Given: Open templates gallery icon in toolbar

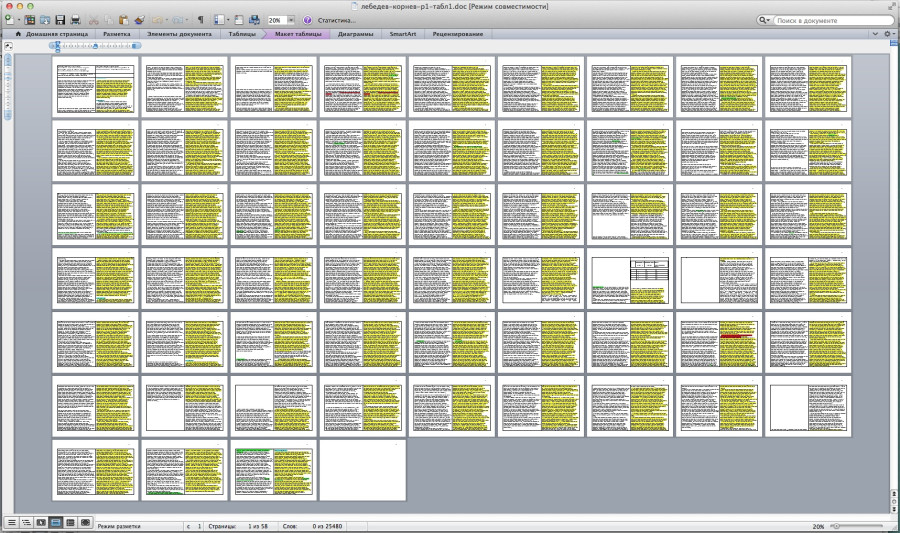Looking at the screenshot, I should click(29, 20).
